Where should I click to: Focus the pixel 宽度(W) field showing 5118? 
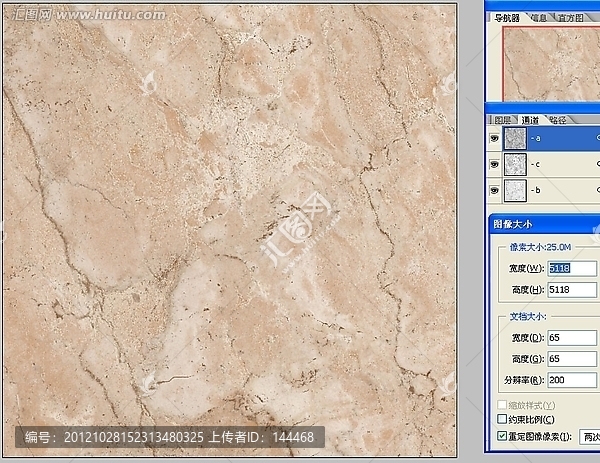coord(572,268)
